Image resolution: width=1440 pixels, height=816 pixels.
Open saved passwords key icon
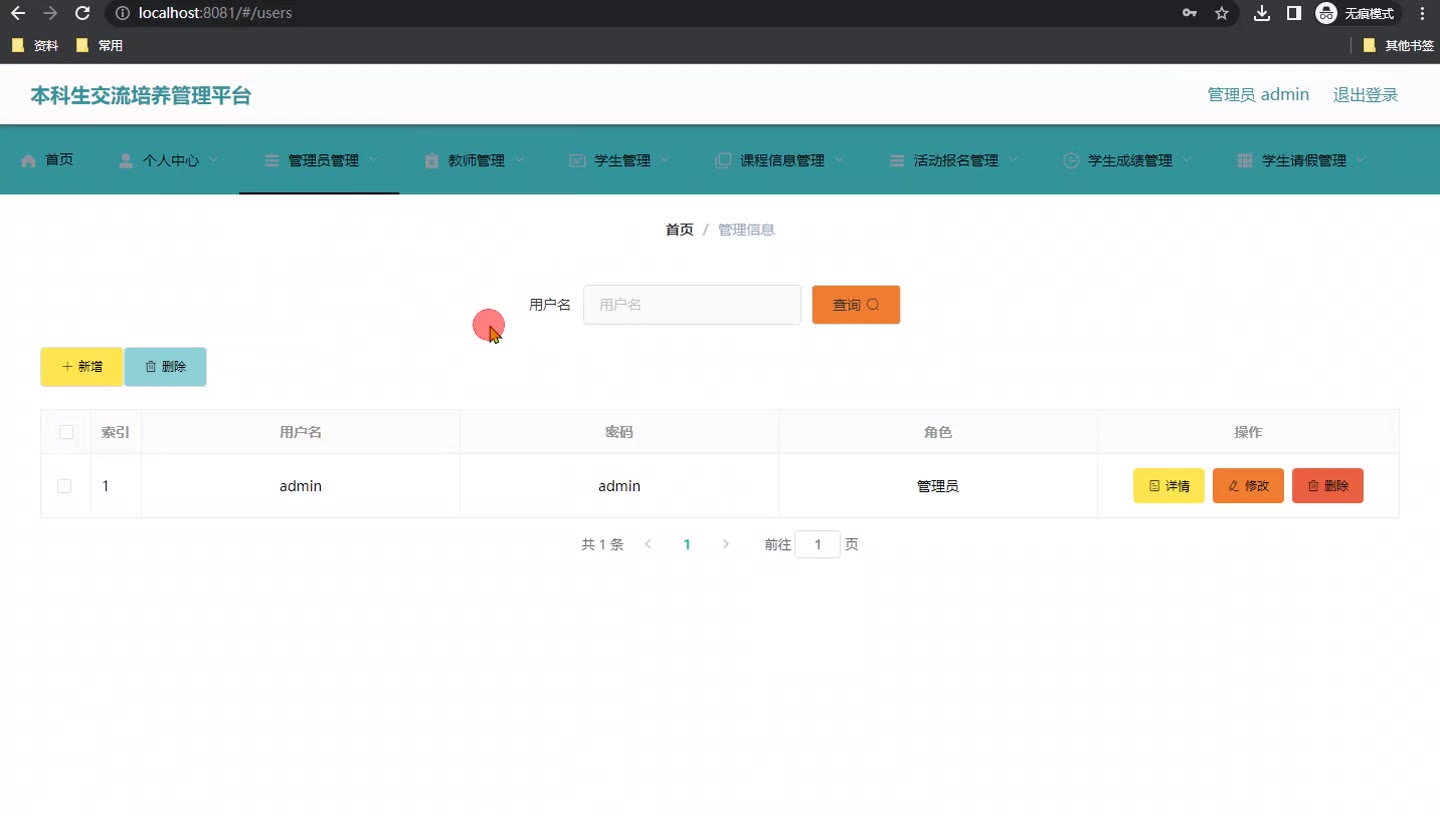(1190, 13)
